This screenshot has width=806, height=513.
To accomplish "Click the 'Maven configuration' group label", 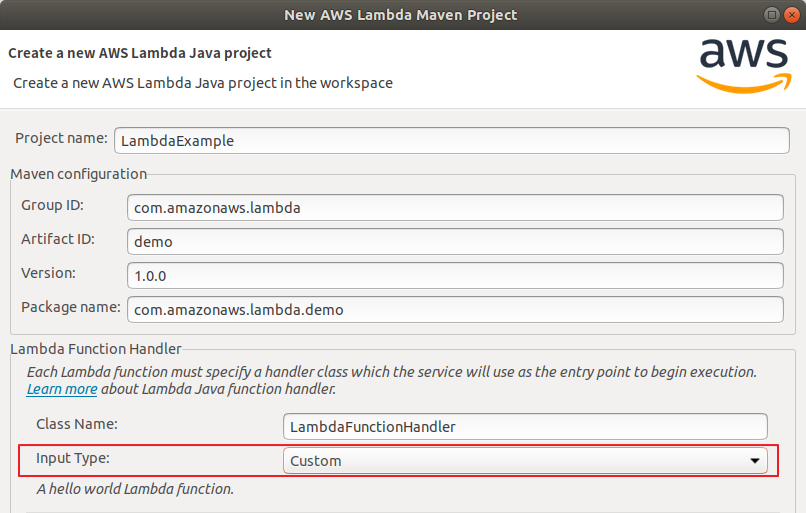I will tap(79, 174).
